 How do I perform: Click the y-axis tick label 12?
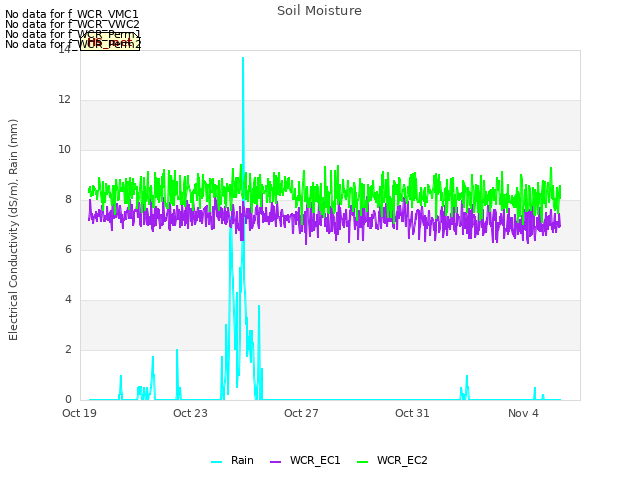pyautogui.click(x=64, y=100)
